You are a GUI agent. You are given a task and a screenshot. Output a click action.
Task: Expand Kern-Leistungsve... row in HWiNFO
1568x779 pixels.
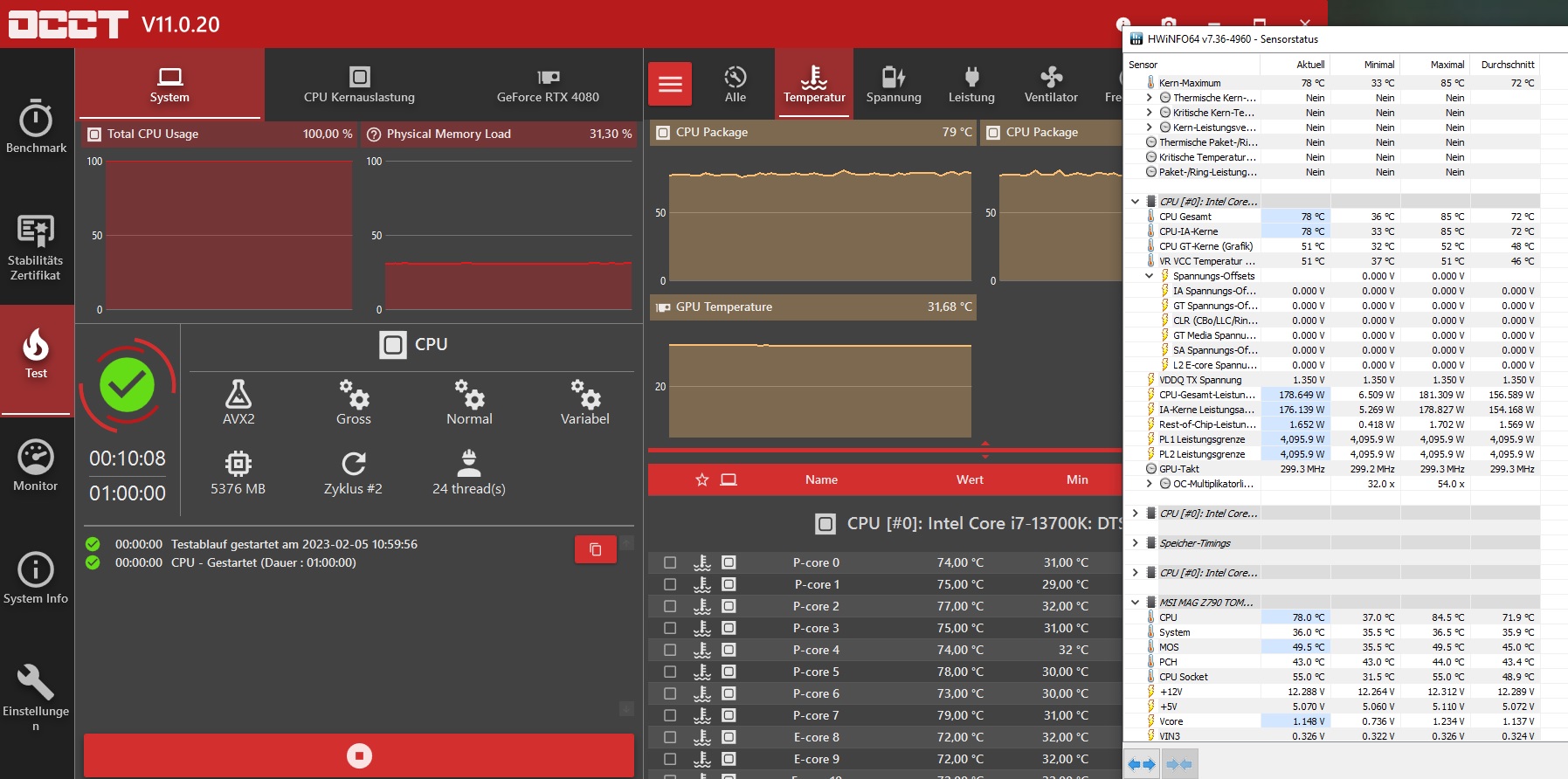coord(1149,128)
